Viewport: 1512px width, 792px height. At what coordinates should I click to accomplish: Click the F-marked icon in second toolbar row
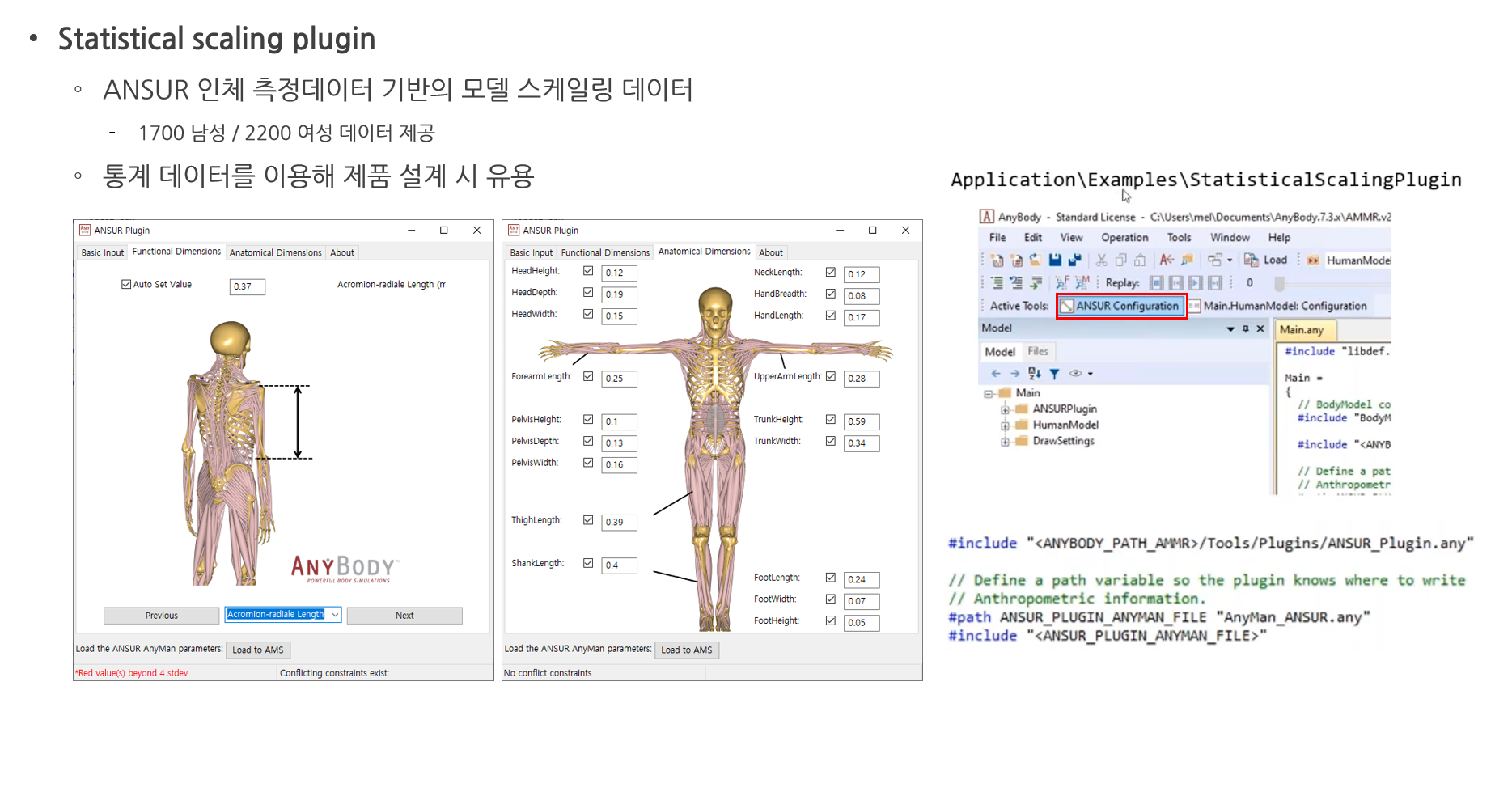pyautogui.click(x=1062, y=283)
